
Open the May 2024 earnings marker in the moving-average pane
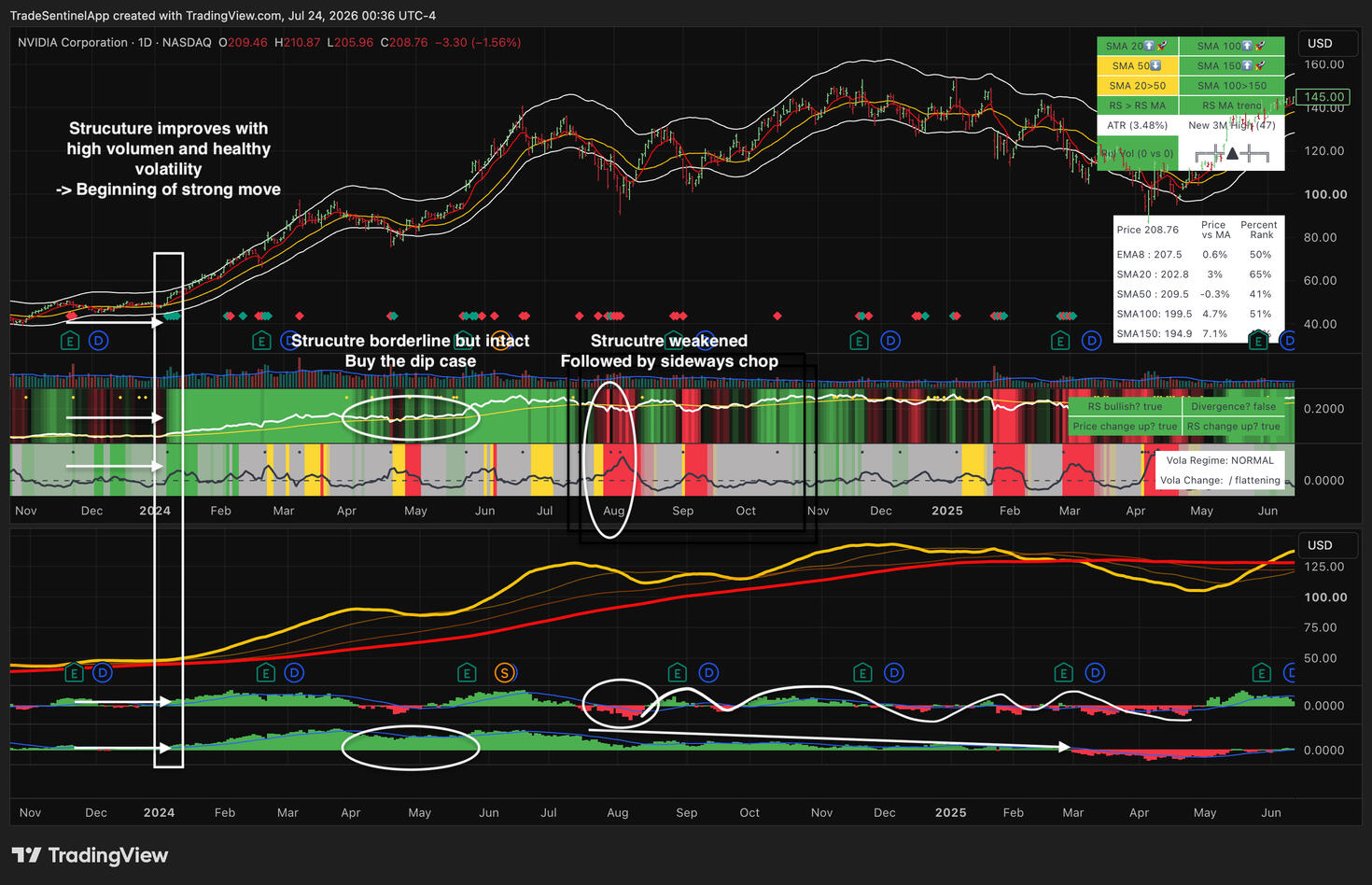467,672
